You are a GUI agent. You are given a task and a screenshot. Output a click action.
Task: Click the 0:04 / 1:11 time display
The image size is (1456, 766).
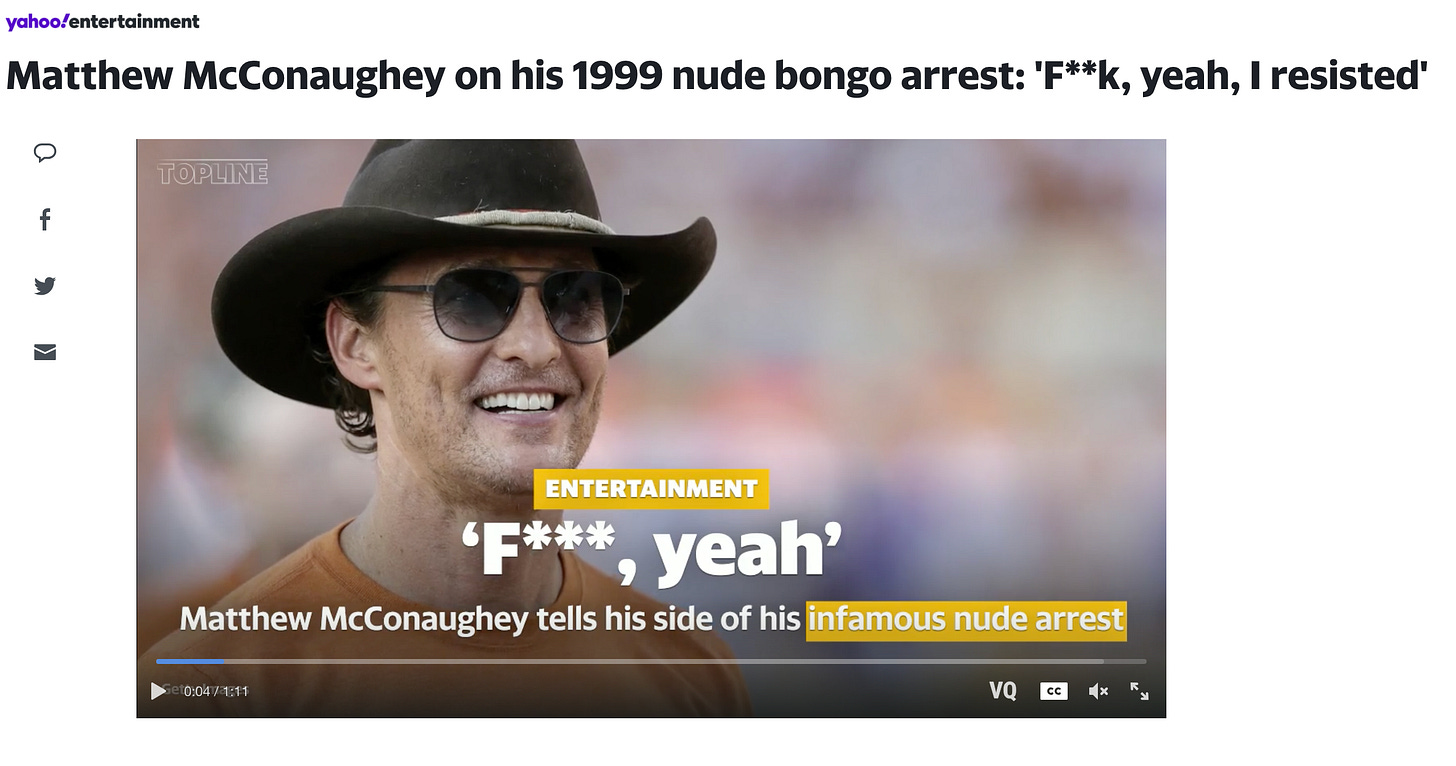click(216, 691)
